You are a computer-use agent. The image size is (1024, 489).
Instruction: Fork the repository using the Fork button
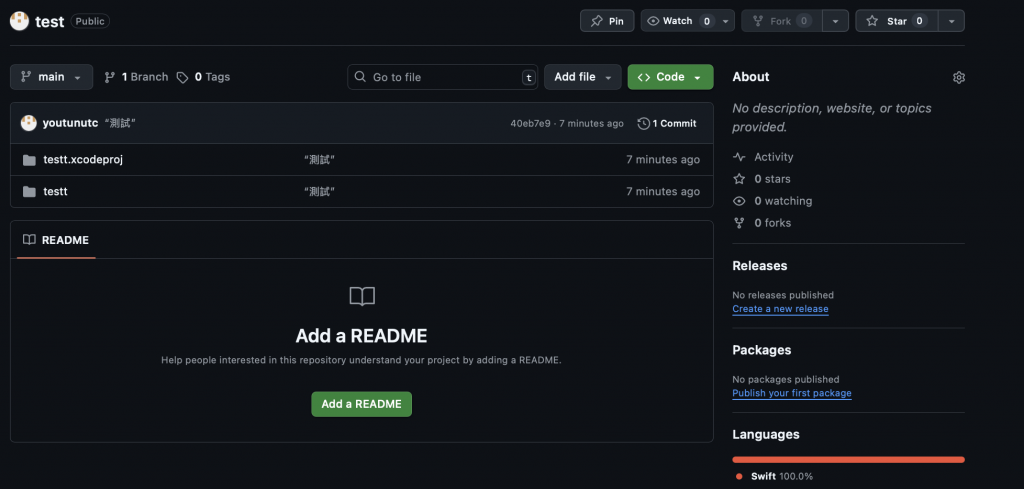tap(782, 21)
